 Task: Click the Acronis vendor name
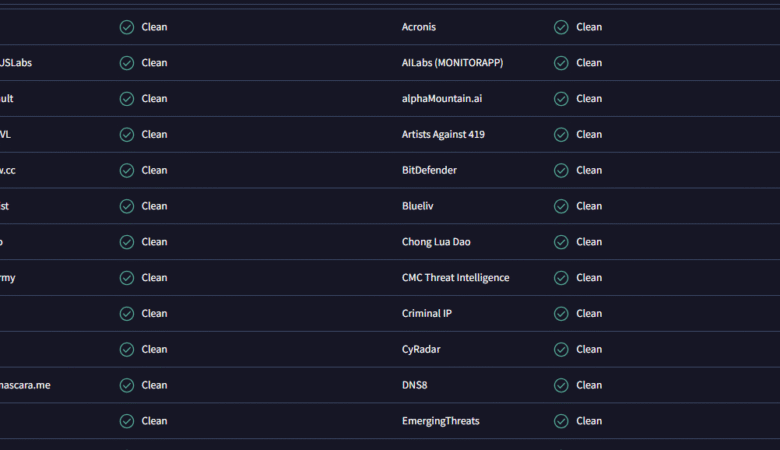(x=419, y=27)
